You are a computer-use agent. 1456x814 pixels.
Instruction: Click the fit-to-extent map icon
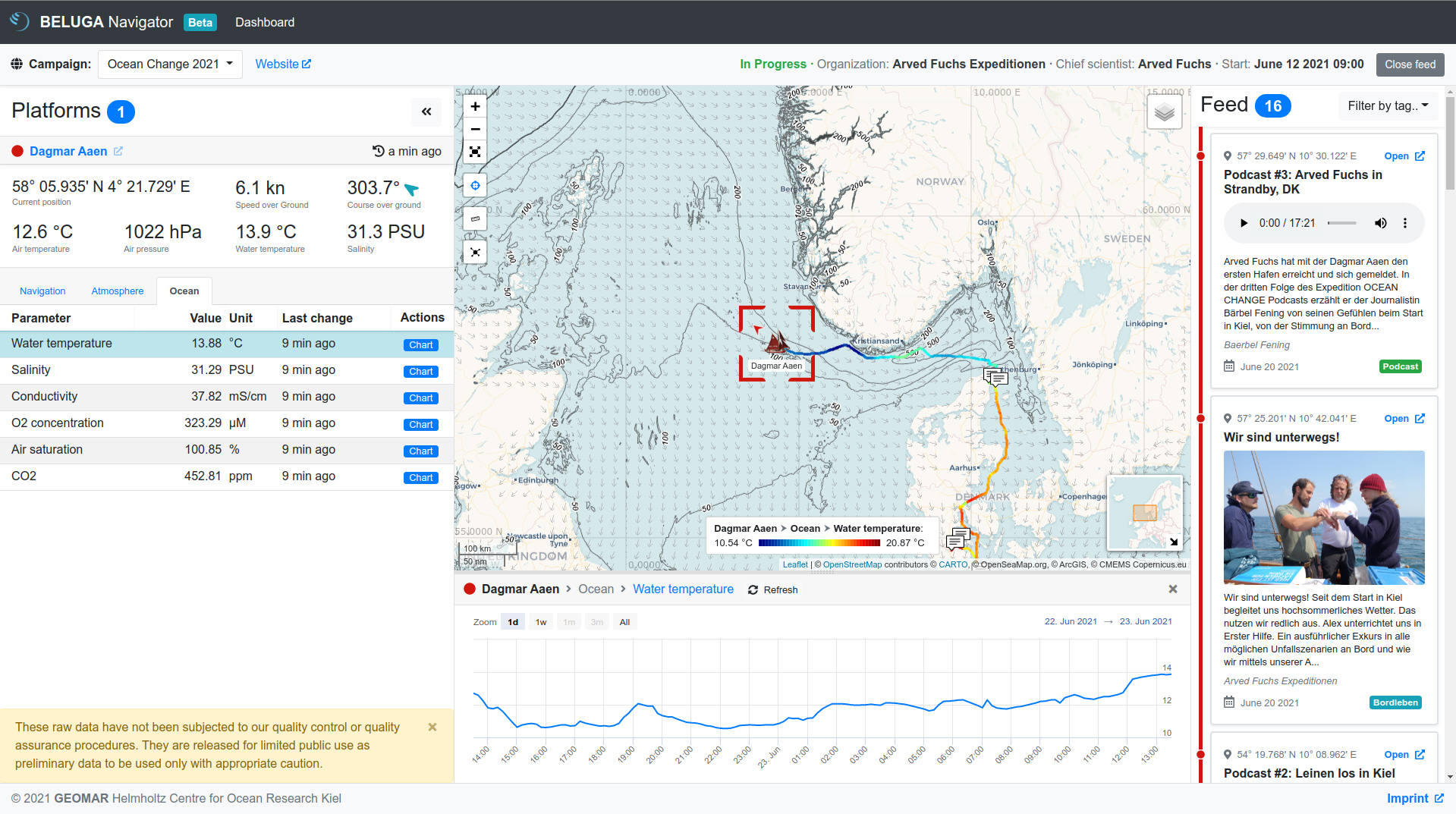click(x=475, y=152)
